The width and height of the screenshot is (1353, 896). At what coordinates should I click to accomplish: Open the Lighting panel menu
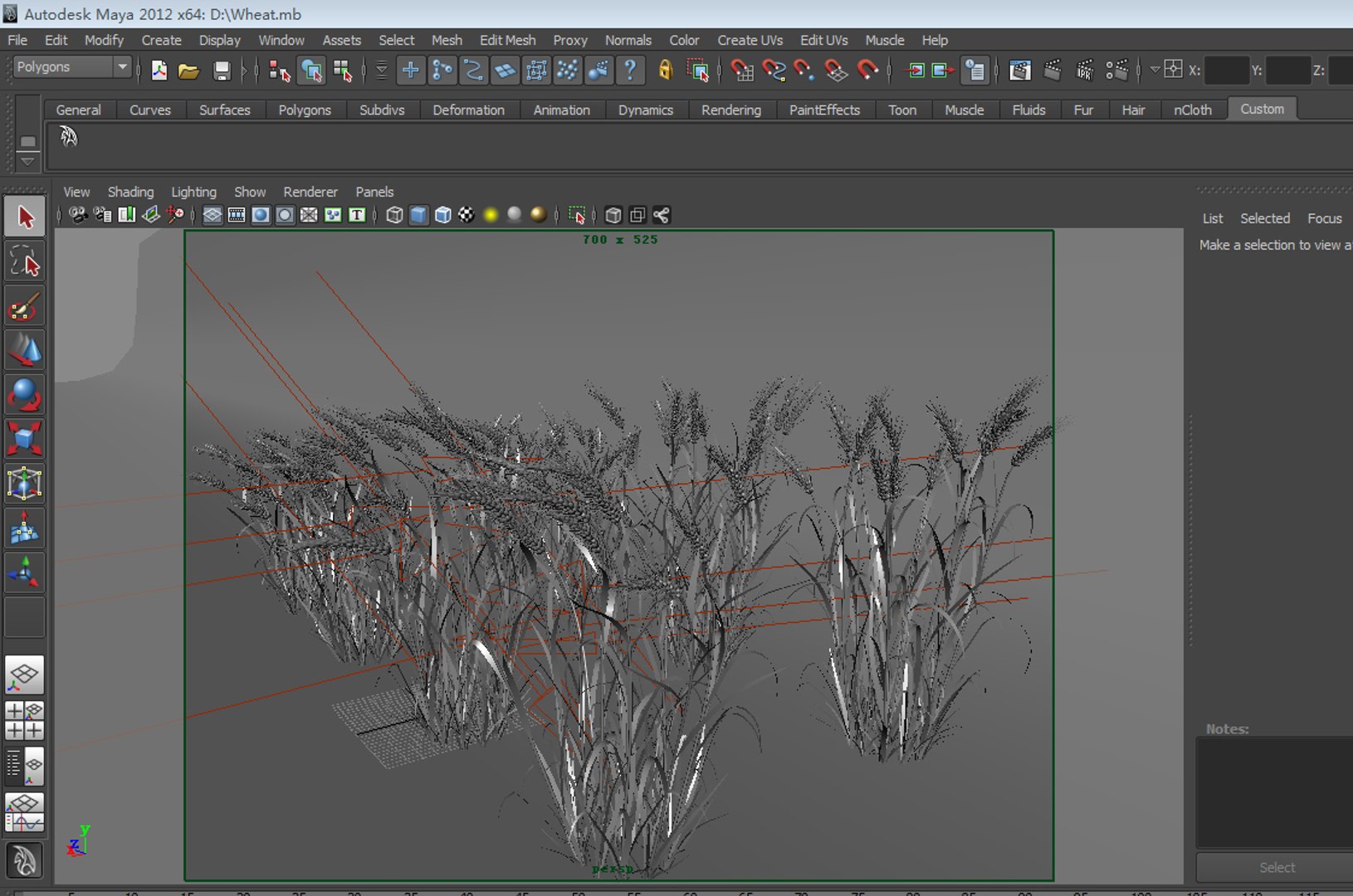tap(193, 192)
